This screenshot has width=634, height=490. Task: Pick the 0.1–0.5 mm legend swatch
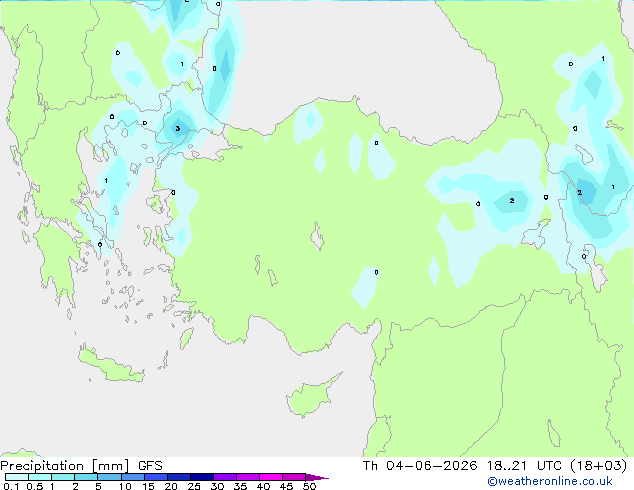pyautogui.click(x=17, y=477)
